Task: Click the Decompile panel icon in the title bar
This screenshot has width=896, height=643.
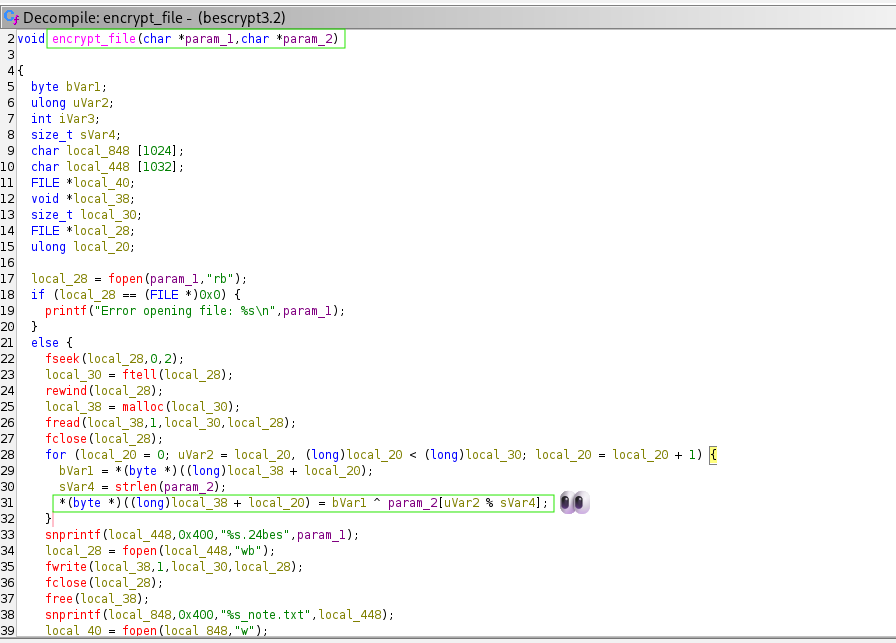Action: click(x=11, y=17)
